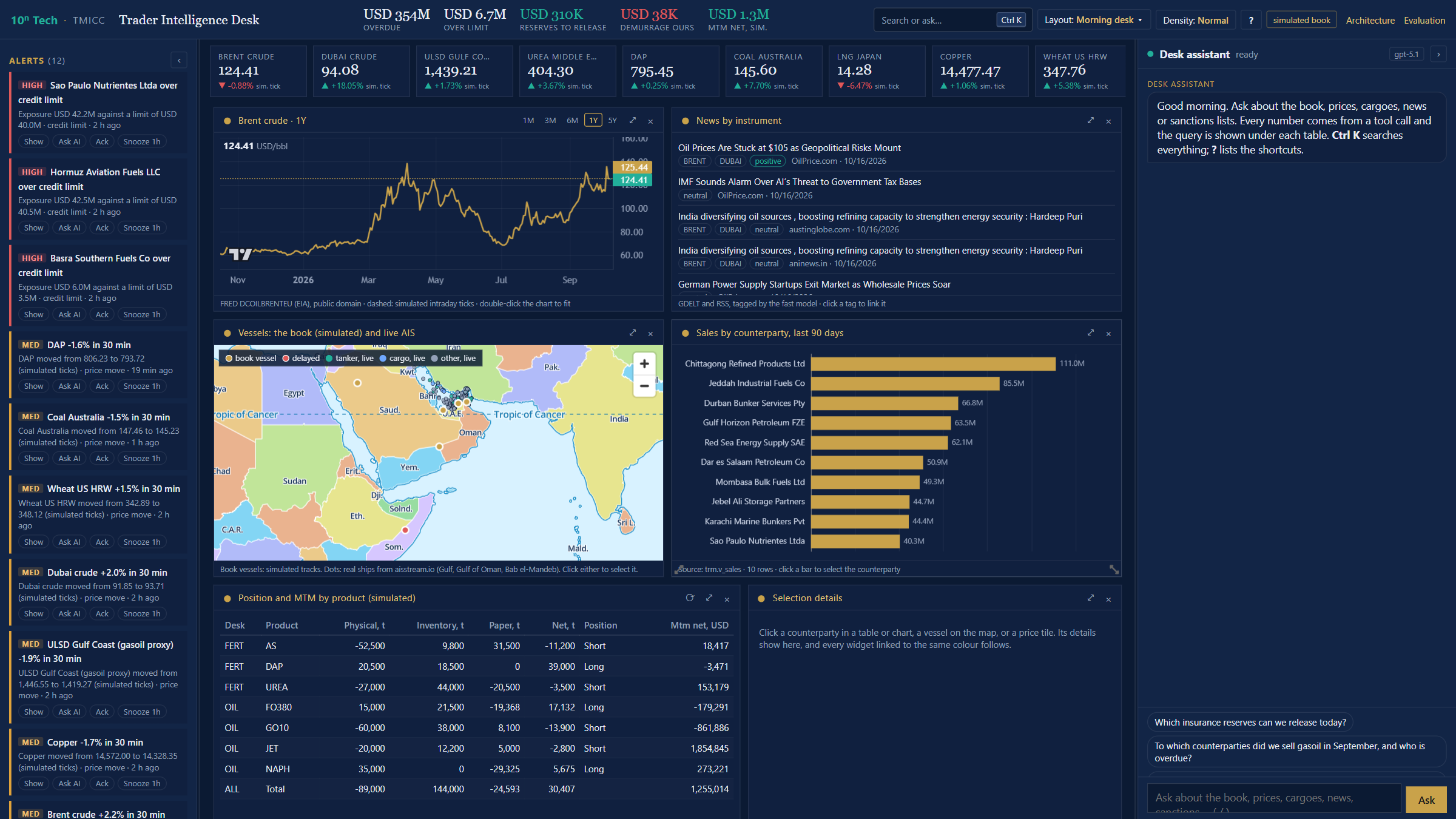Screen dimensions: 1456x819
Task: Open the Brent Crude price tile
Action: (x=258, y=71)
